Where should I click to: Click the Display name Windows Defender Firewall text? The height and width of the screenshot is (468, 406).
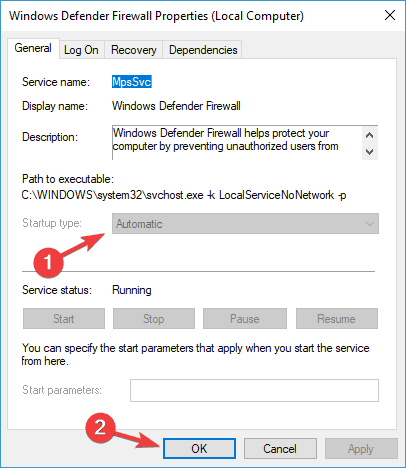(176, 106)
